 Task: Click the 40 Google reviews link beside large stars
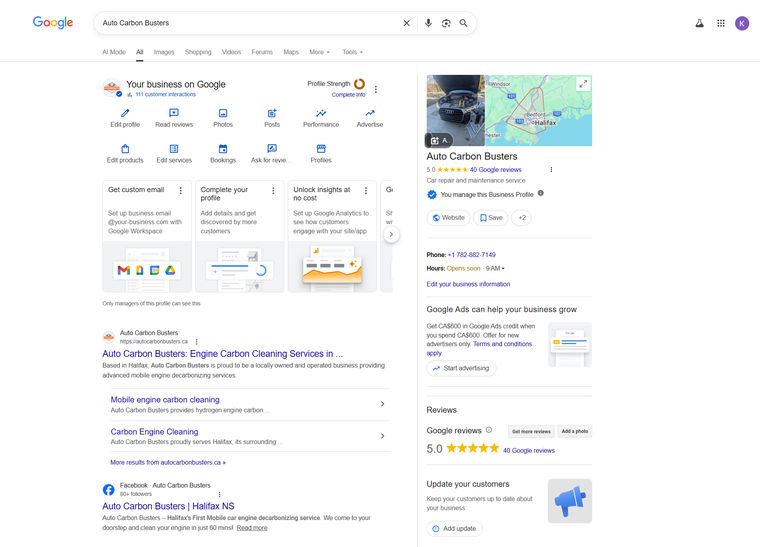point(529,450)
